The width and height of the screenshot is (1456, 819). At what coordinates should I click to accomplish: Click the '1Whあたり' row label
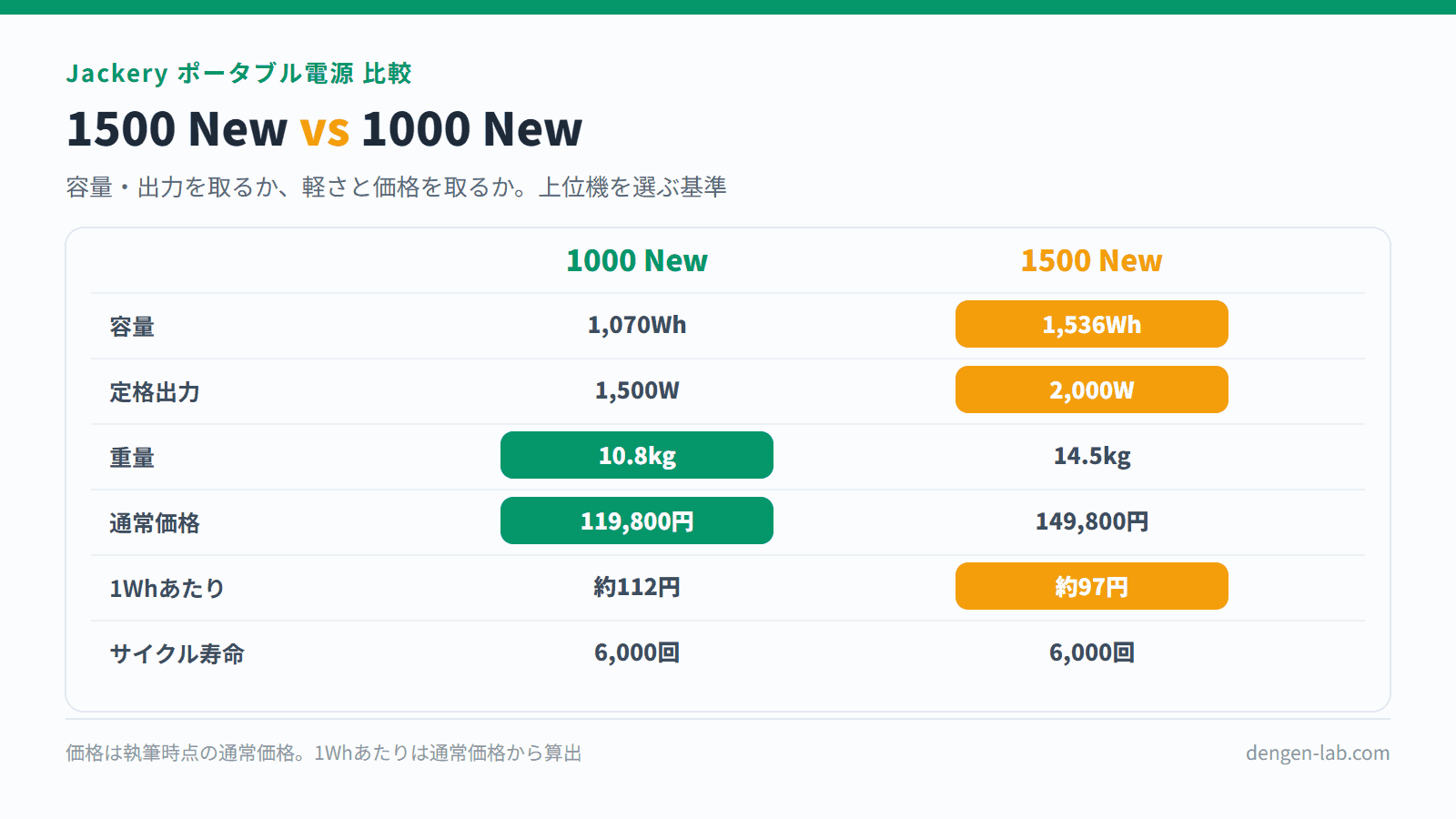pyautogui.click(x=167, y=588)
